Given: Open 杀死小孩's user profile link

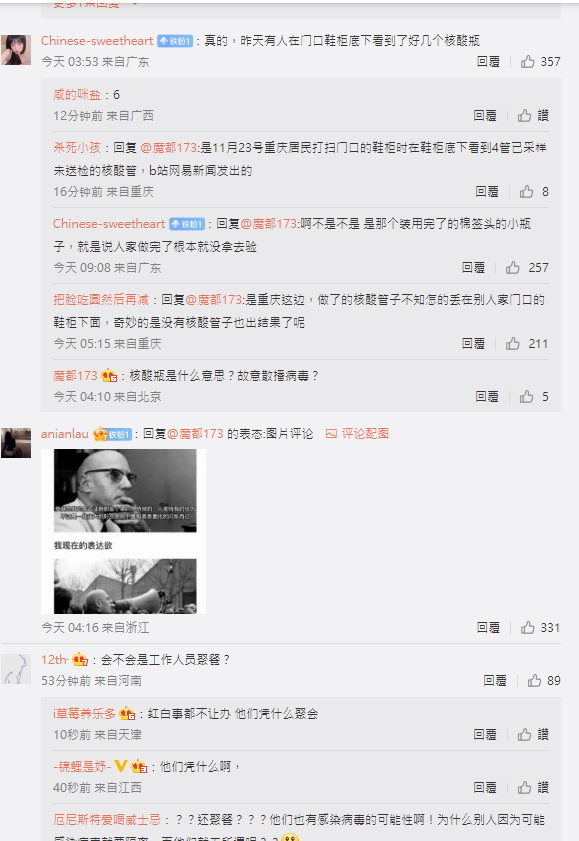Looking at the screenshot, I should tap(77, 147).
